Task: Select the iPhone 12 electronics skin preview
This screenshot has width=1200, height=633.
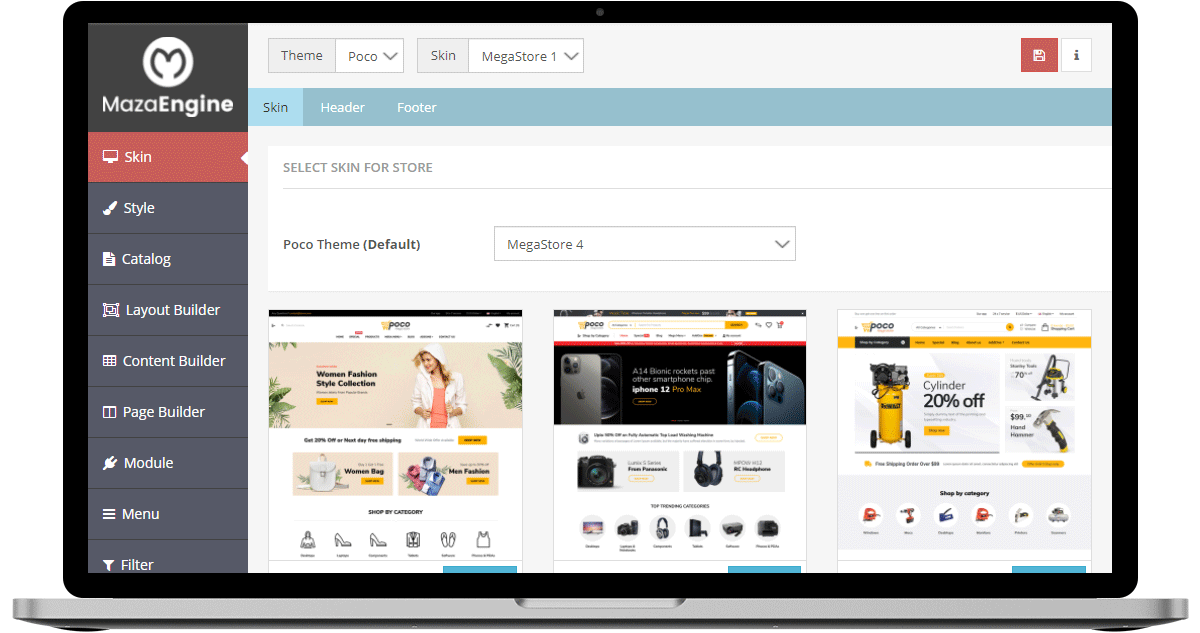Action: coord(680,435)
